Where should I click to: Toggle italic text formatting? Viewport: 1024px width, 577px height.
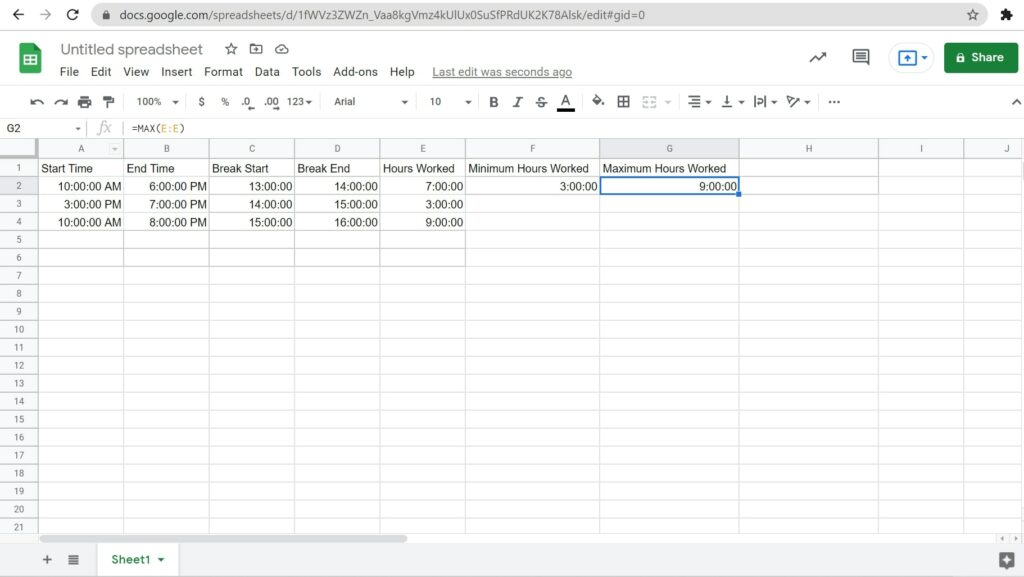pyautogui.click(x=517, y=102)
